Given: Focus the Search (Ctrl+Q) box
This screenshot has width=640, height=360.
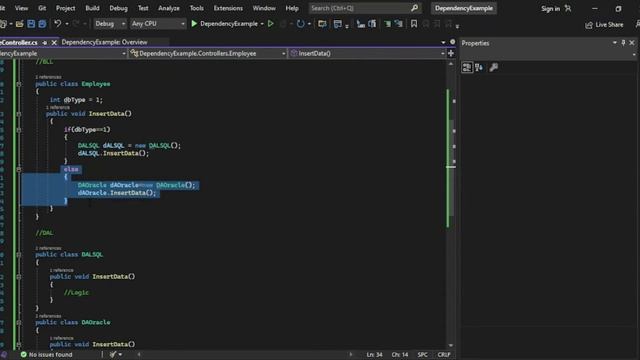Looking at the screenshot, I should point(365,8).
